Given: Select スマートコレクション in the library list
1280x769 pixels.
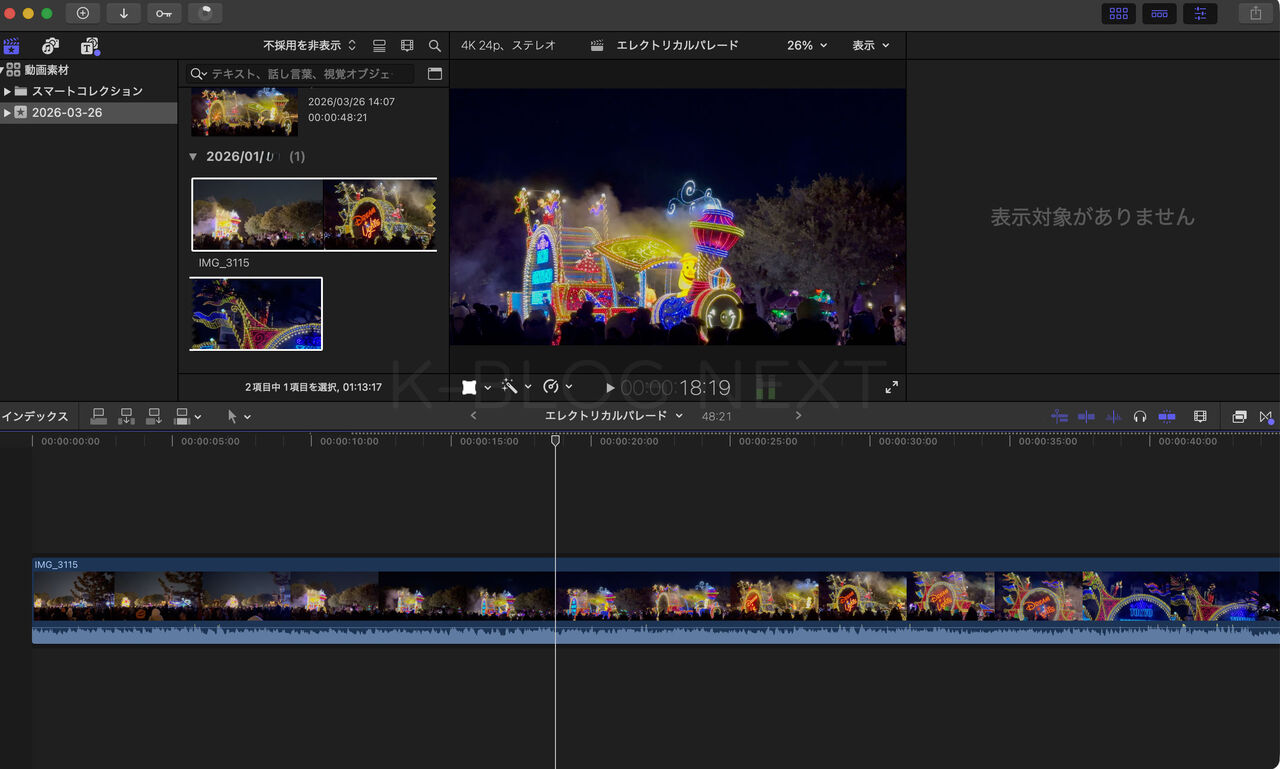Looking at the screenshot, I should point(87,91).
